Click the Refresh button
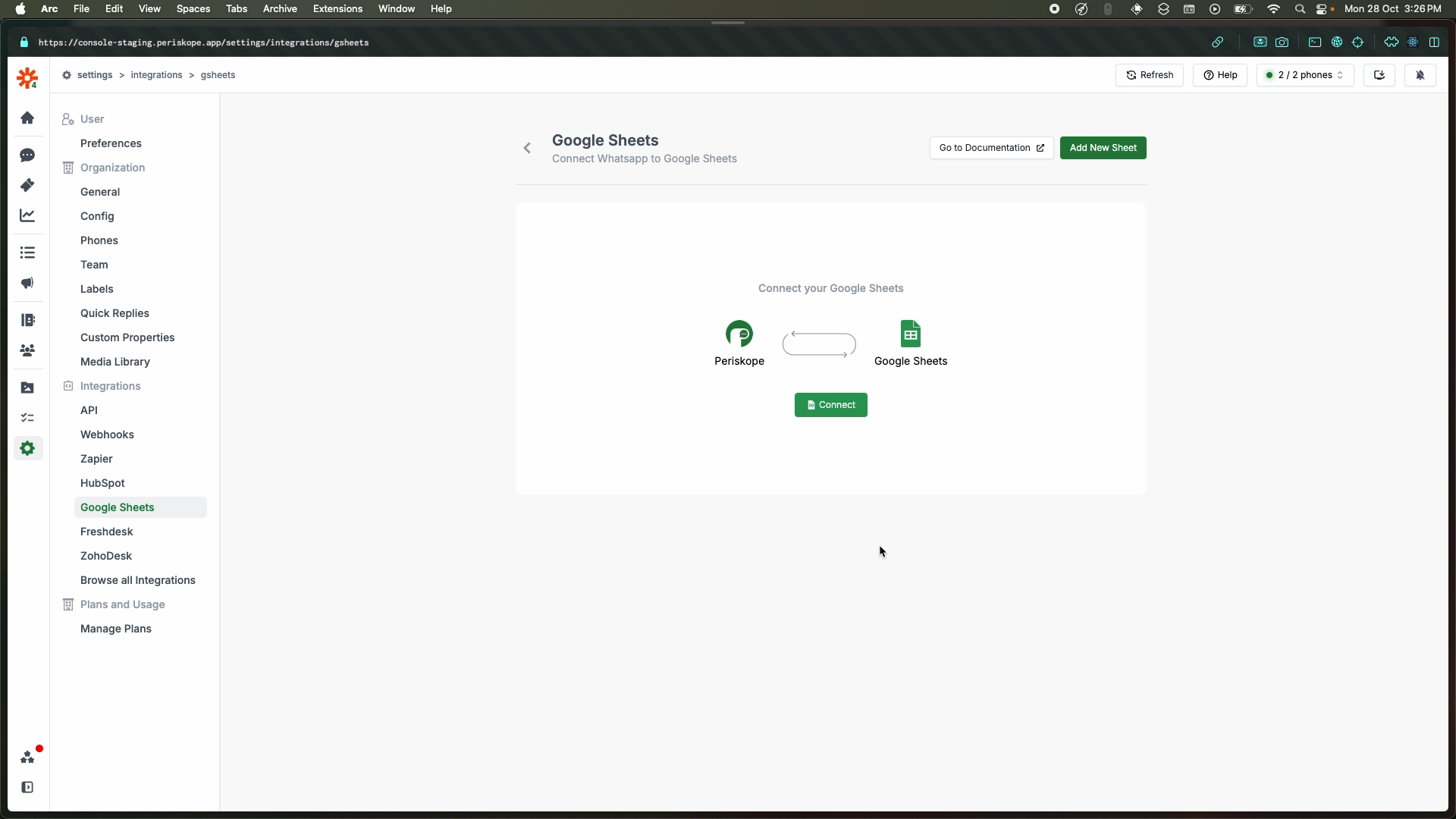The width and height of the screenshot is (1456, 819). tap(1150, 75)
